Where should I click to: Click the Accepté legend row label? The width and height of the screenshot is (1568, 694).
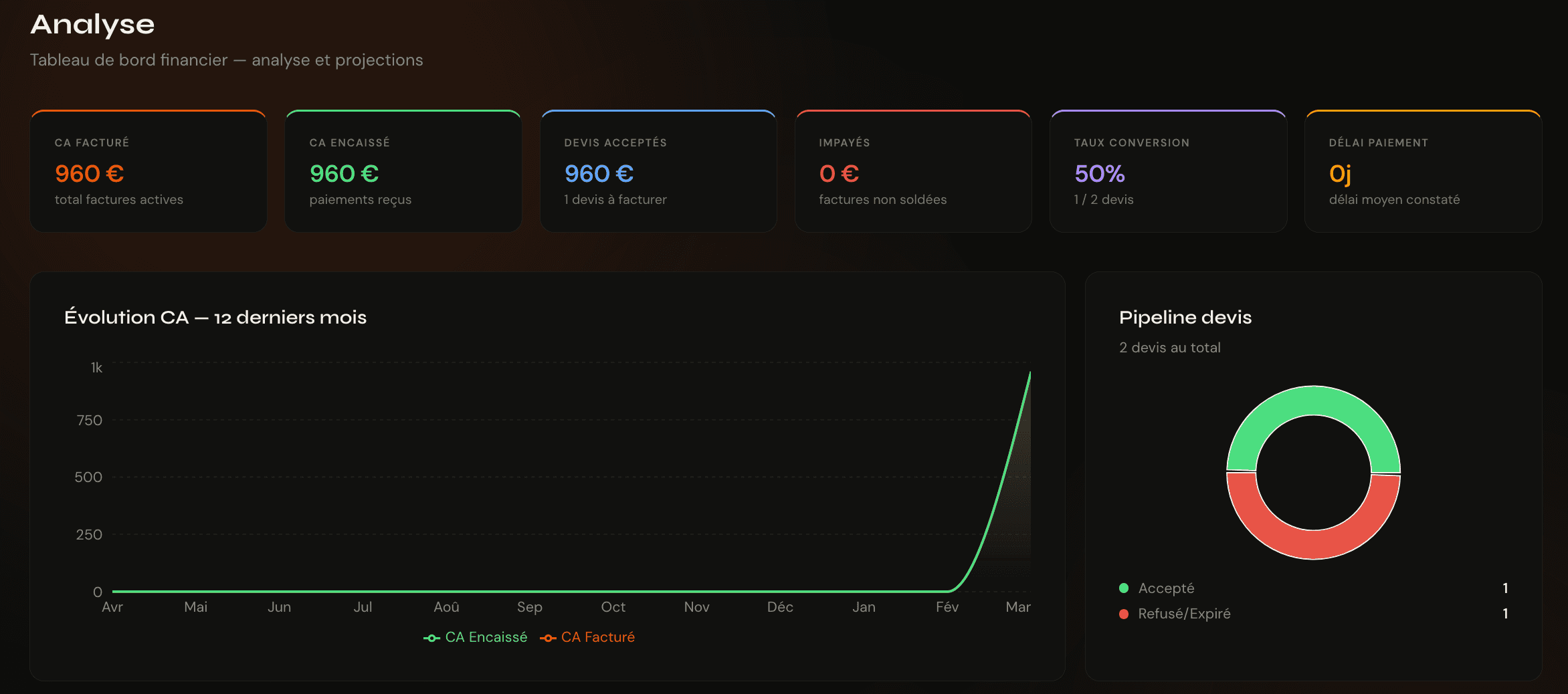pos(1166,588)
